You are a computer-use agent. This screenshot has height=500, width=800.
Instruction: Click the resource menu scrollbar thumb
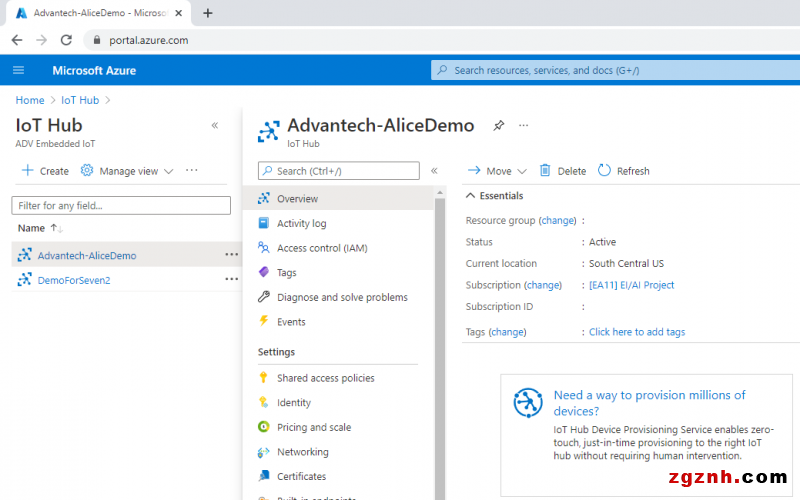[x=440, y=349]
